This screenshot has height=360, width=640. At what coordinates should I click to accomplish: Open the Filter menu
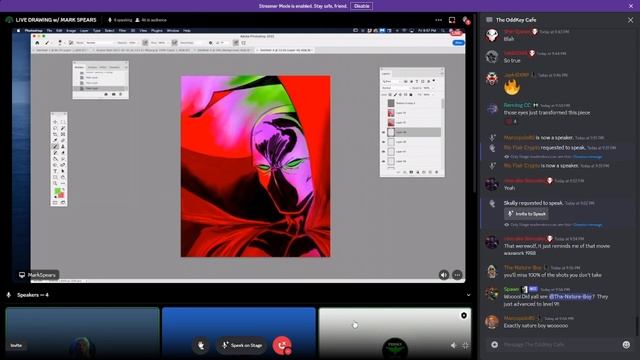coord(122,31)
